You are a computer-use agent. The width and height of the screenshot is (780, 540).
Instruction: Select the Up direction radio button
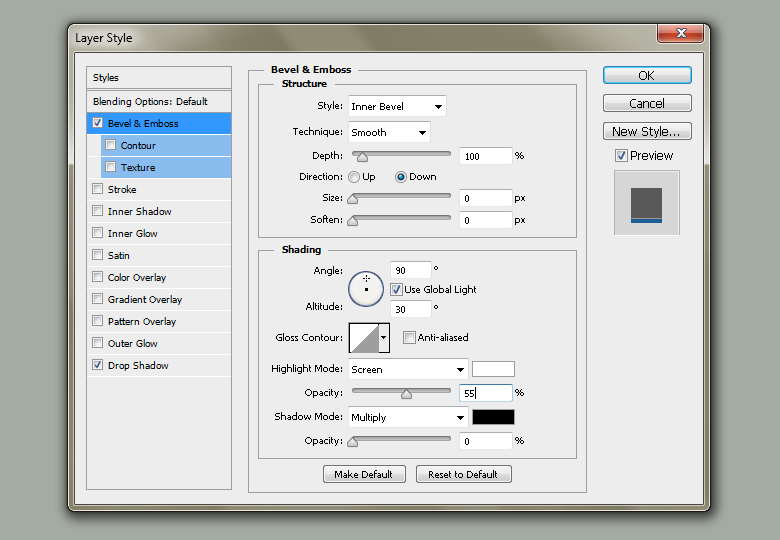[354, 177]
